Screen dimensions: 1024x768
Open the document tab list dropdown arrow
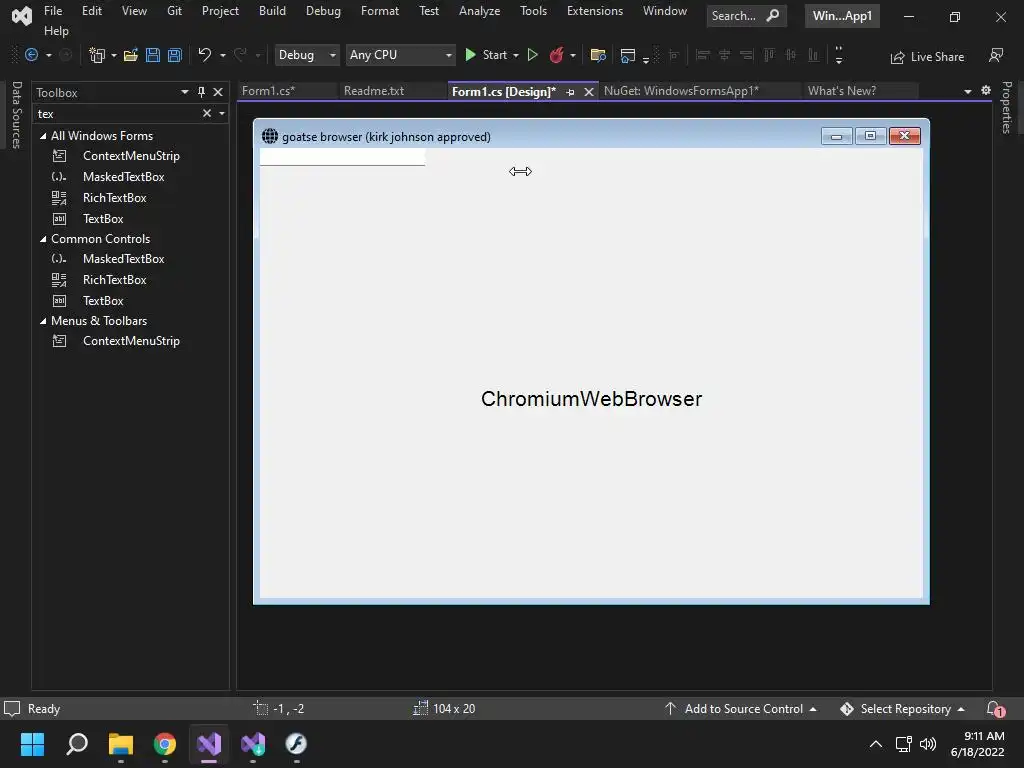coord(968,91)
